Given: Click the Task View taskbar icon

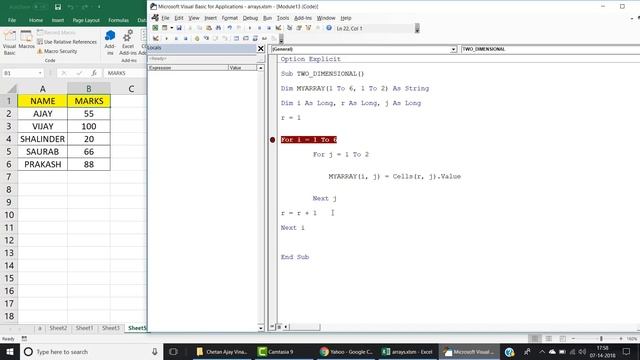Looking at the screenshot, I should point(173,351).
